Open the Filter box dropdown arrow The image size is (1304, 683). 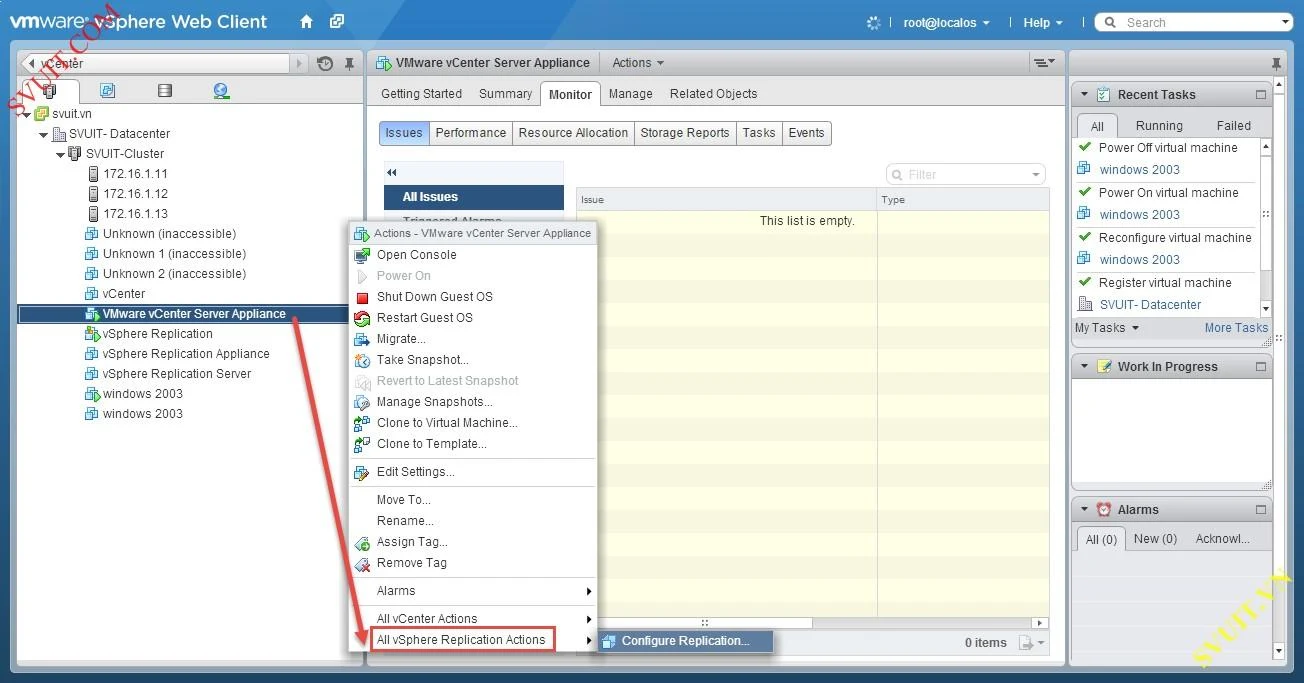coord(1036,175)
